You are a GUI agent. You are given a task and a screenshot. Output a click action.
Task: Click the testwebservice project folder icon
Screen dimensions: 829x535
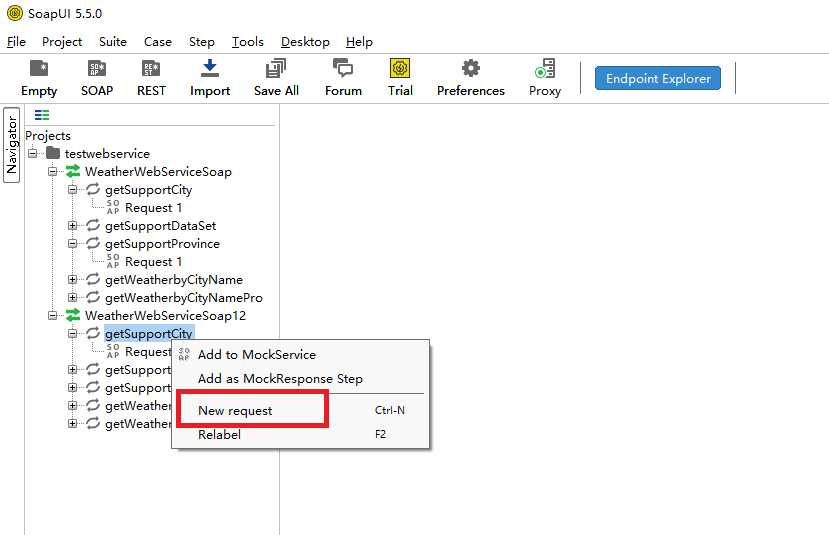tap(53, 153)
